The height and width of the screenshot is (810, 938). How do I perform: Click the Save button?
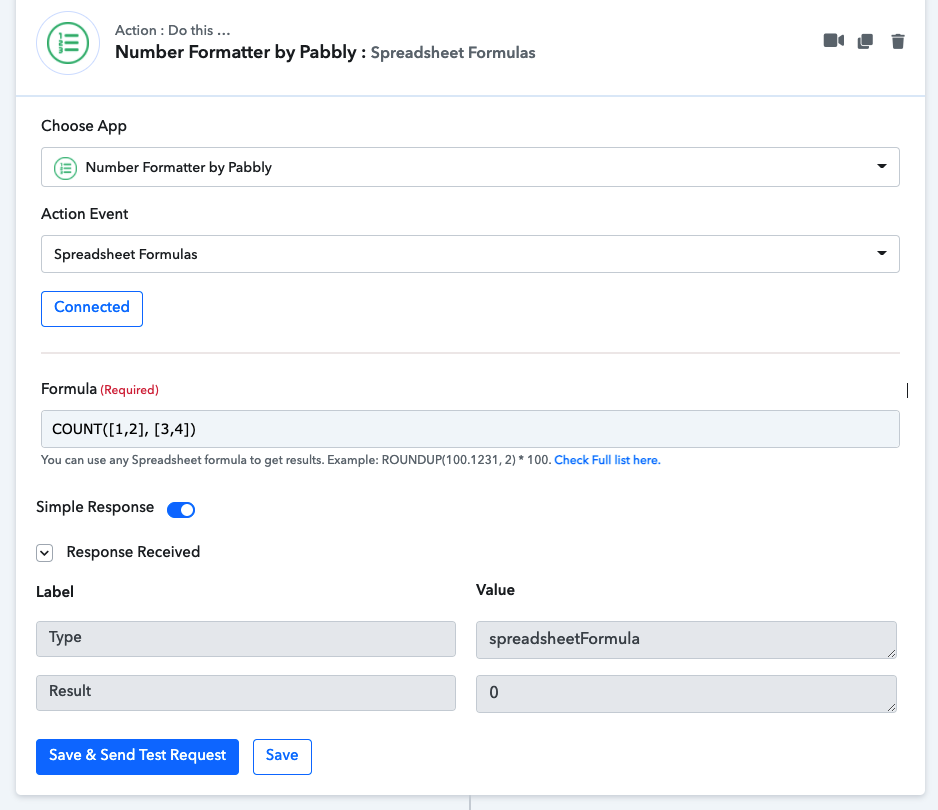282,757
